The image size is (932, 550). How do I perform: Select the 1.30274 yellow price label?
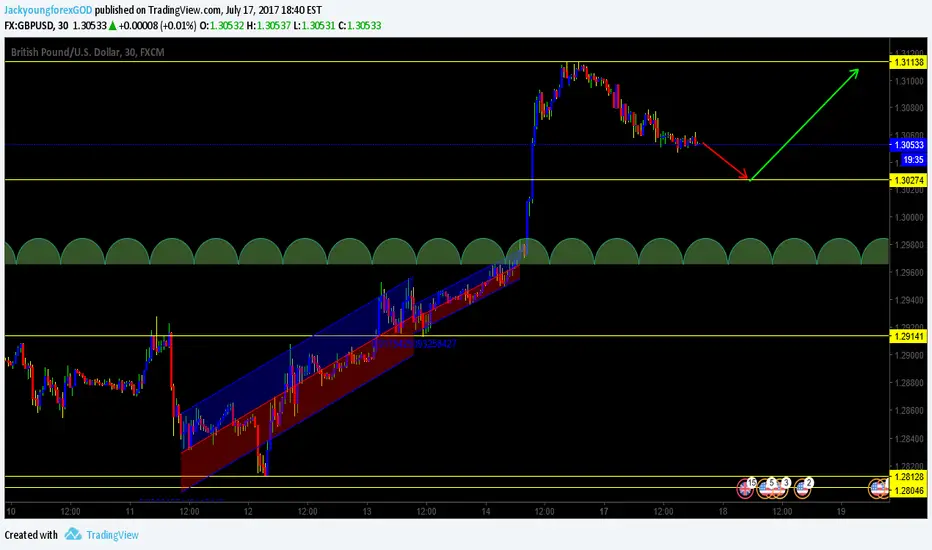pyautogui.click(x=908, y=180)
